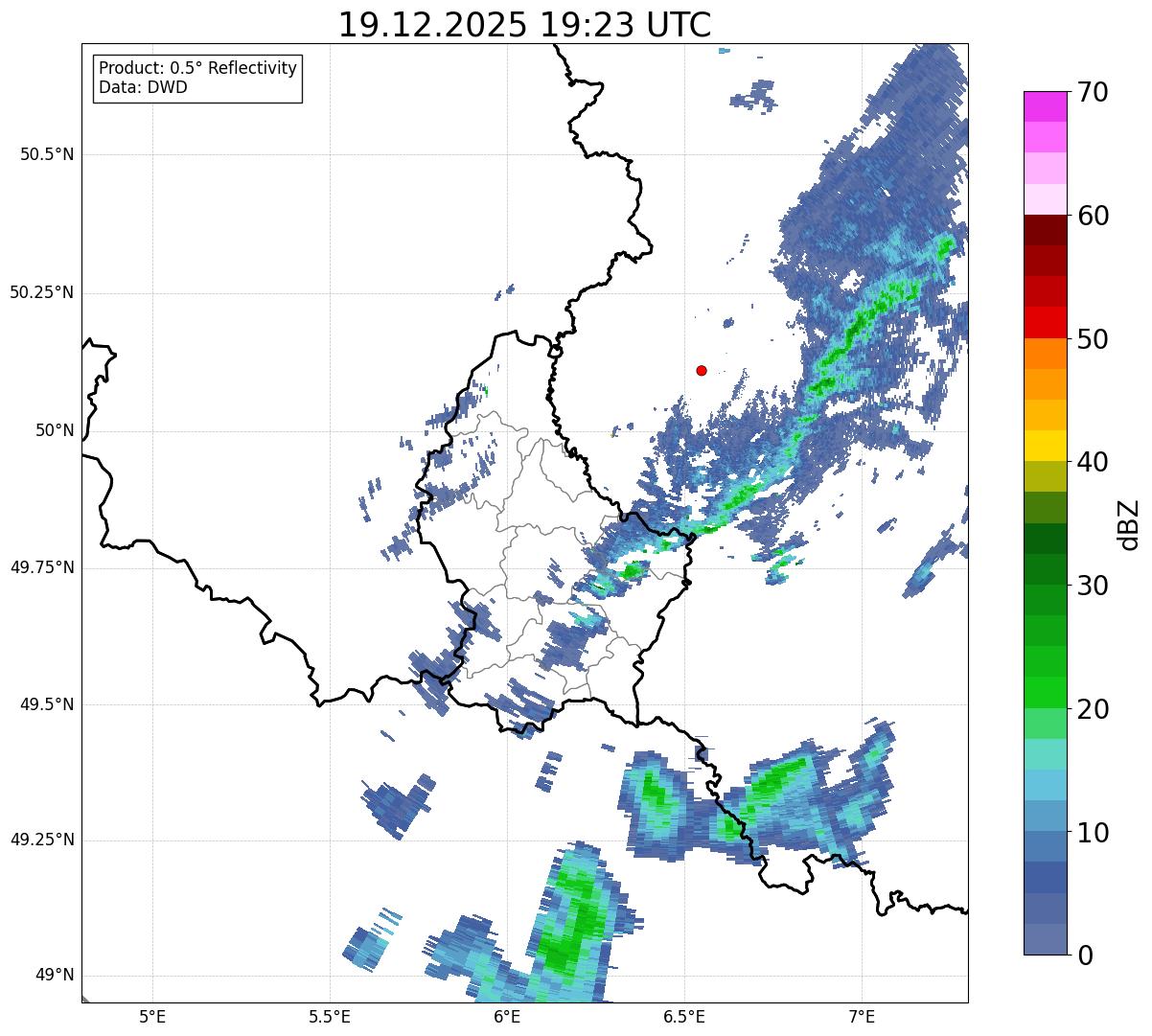
Task: Click the 50.5°N latitude label
Action: [x=46, y=154]
